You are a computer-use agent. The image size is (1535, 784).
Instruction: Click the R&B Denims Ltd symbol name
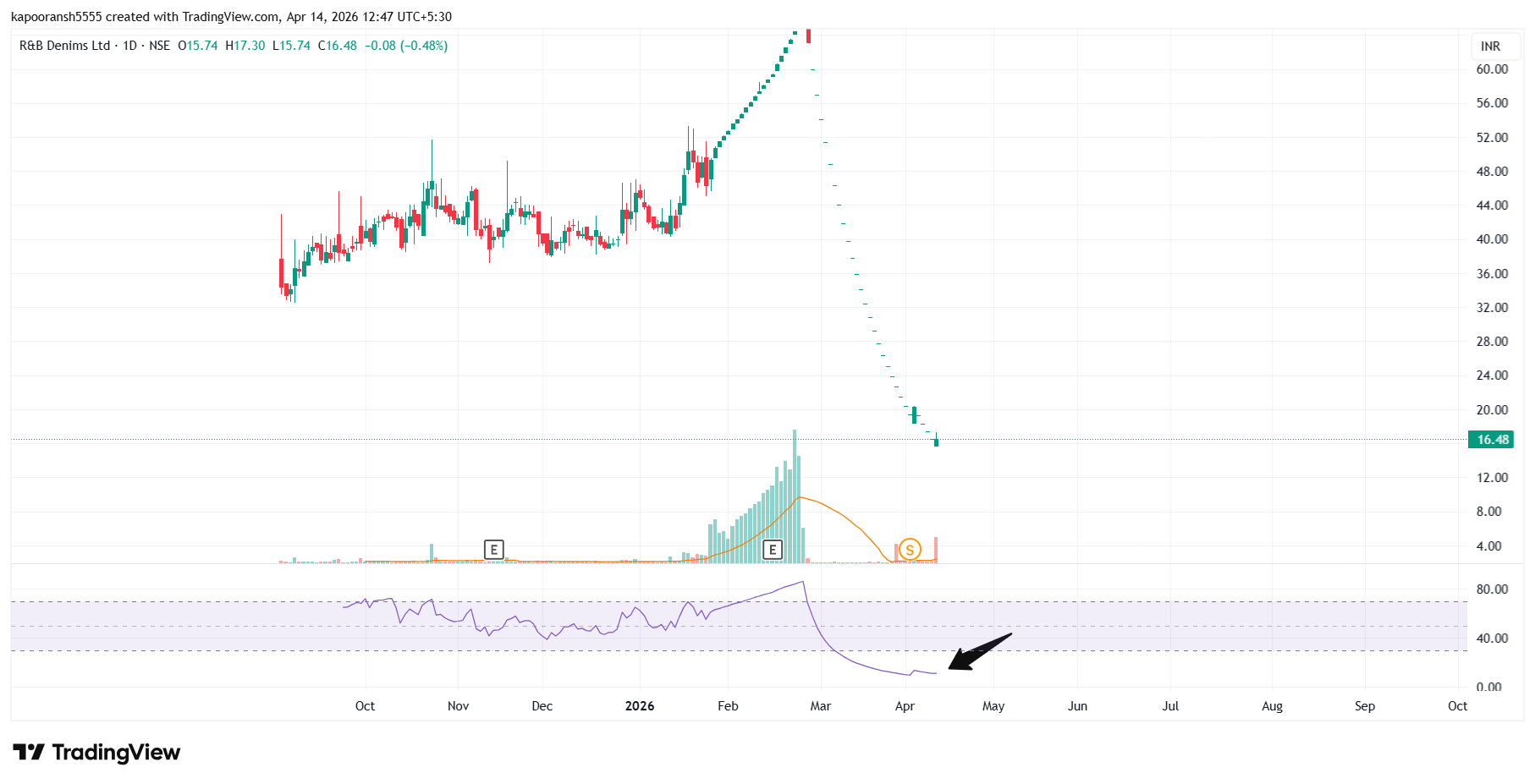click(64, 46)
